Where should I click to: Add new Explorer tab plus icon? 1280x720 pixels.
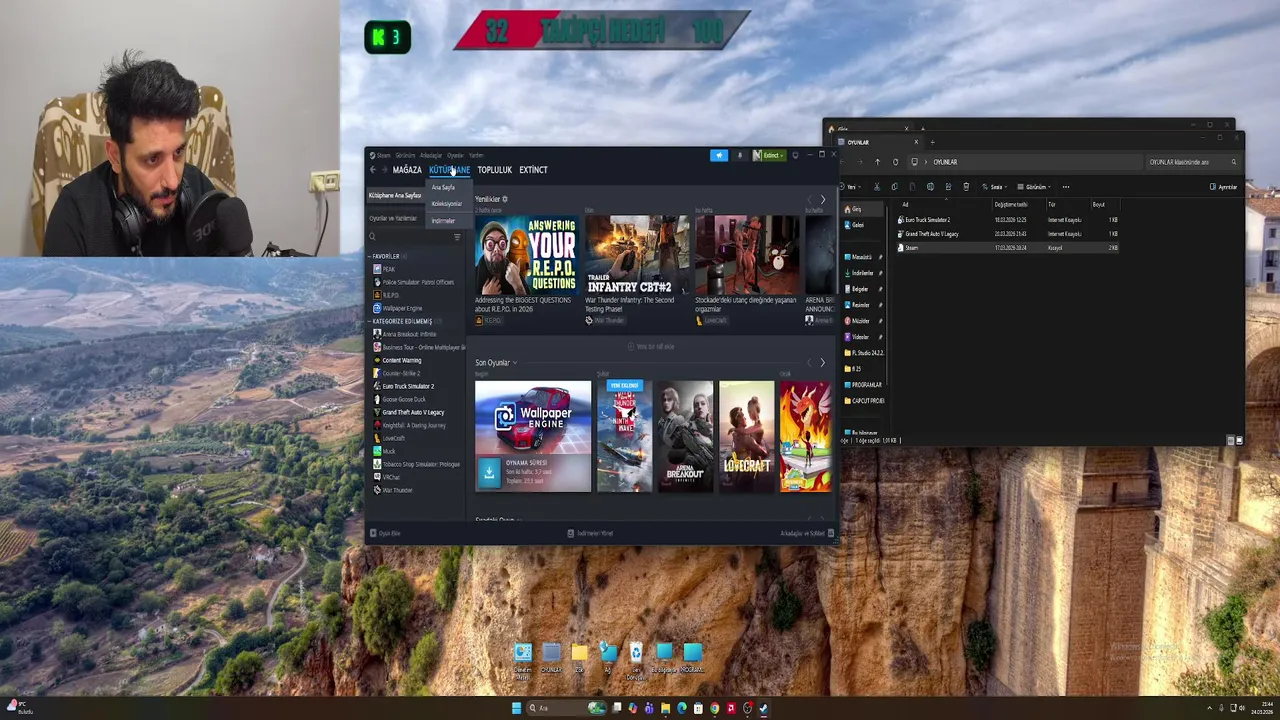pyautogui.click(x=932, y=142)
